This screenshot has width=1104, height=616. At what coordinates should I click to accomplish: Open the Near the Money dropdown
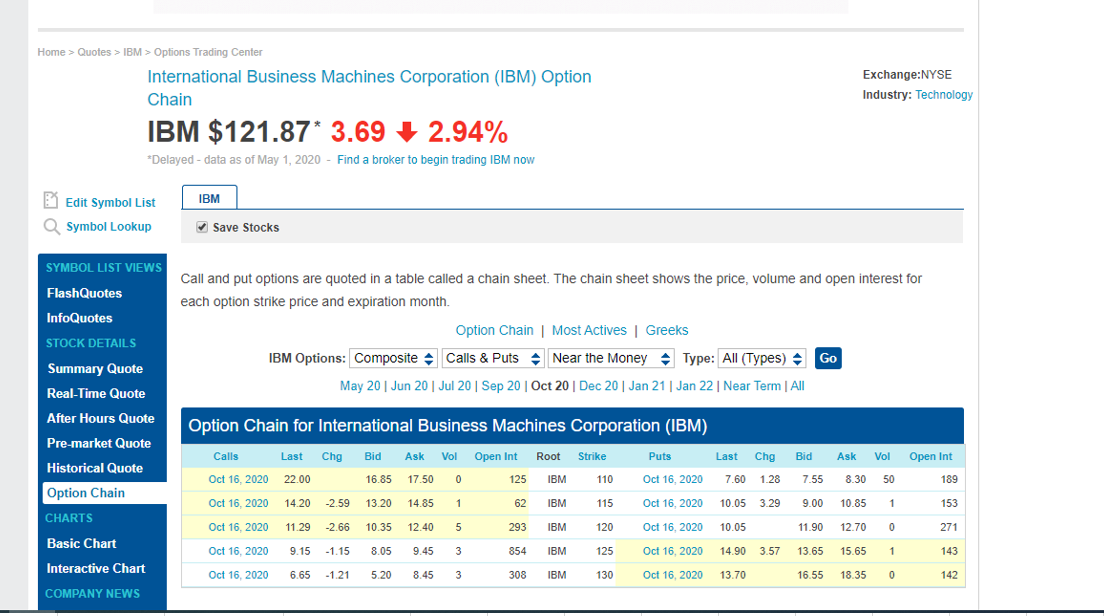(610, 358)
